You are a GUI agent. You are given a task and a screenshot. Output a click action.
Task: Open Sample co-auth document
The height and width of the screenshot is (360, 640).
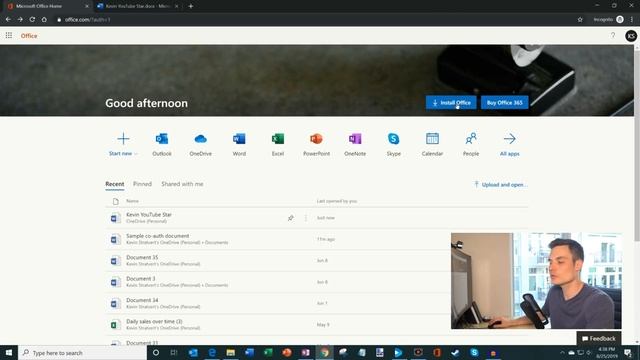(157, 236)
